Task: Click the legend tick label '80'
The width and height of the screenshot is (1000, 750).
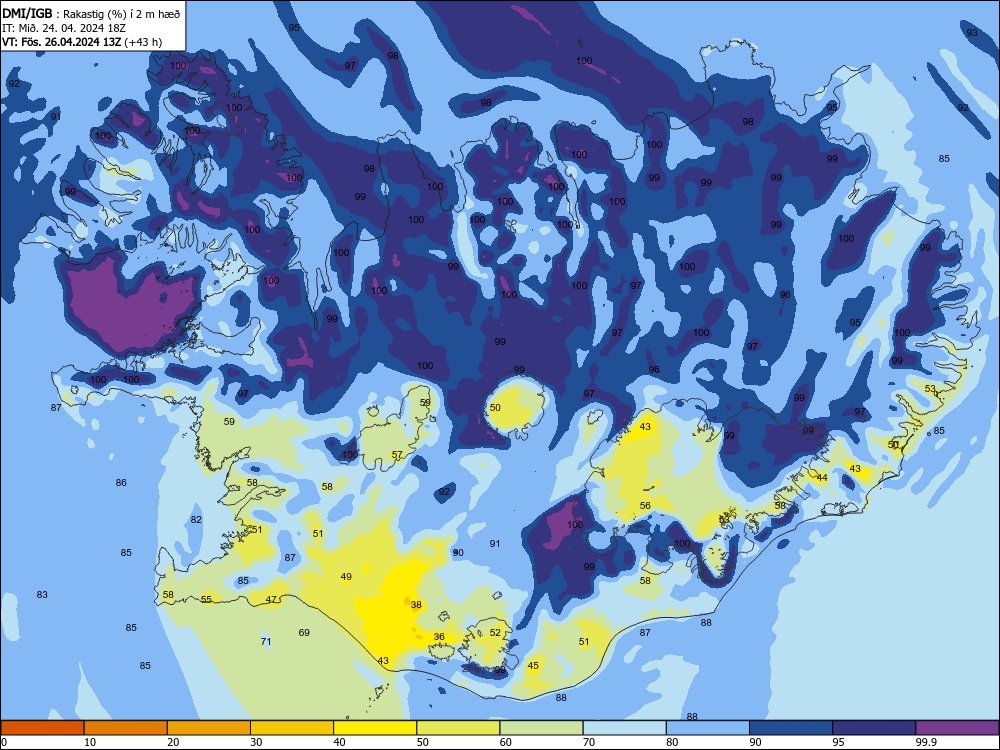Action: click(672, 742)
